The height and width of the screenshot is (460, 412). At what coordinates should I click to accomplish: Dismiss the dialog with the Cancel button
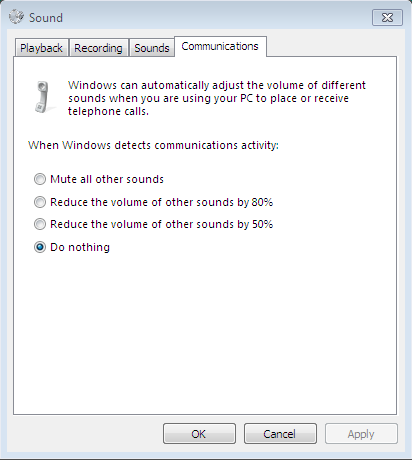click(280, 434)
